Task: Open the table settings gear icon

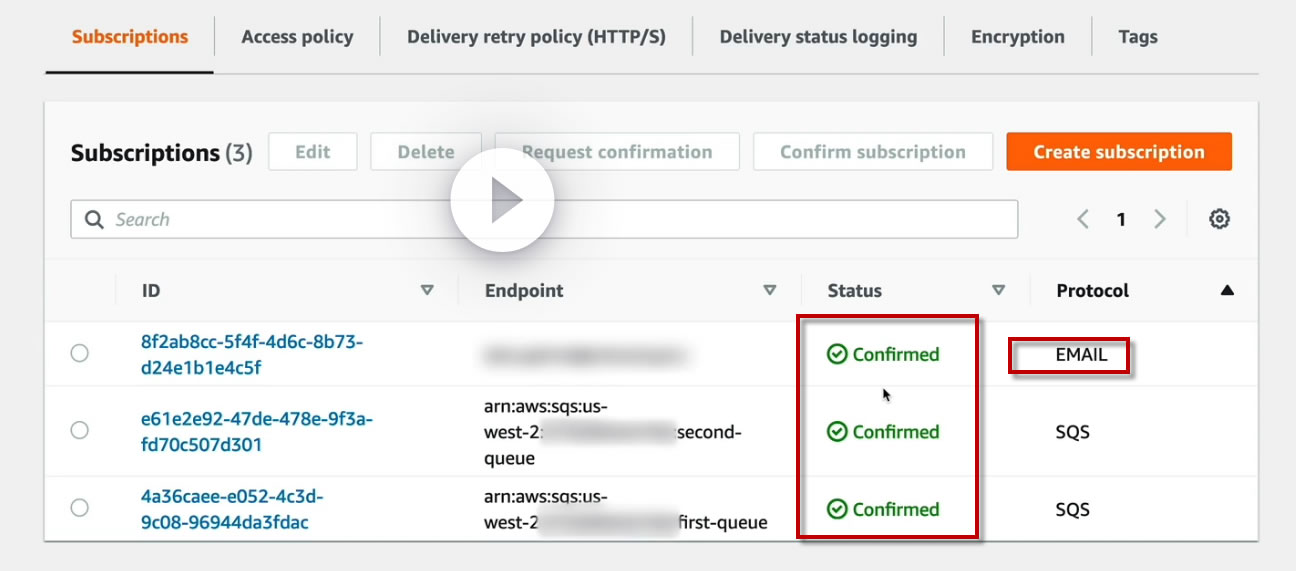Action: (1219, 219)
